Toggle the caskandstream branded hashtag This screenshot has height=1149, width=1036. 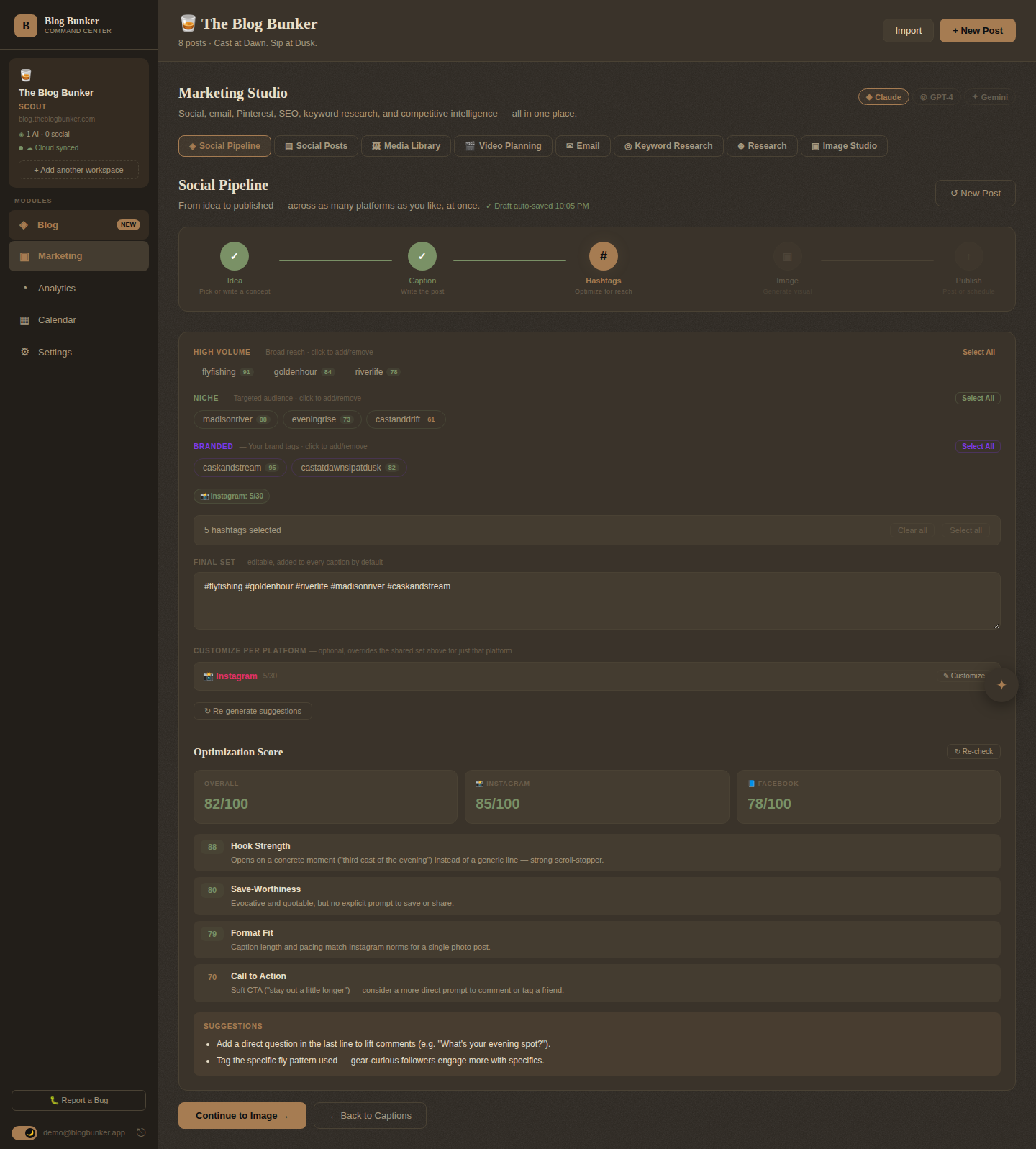pyautogui.click(x=240, y=468)
